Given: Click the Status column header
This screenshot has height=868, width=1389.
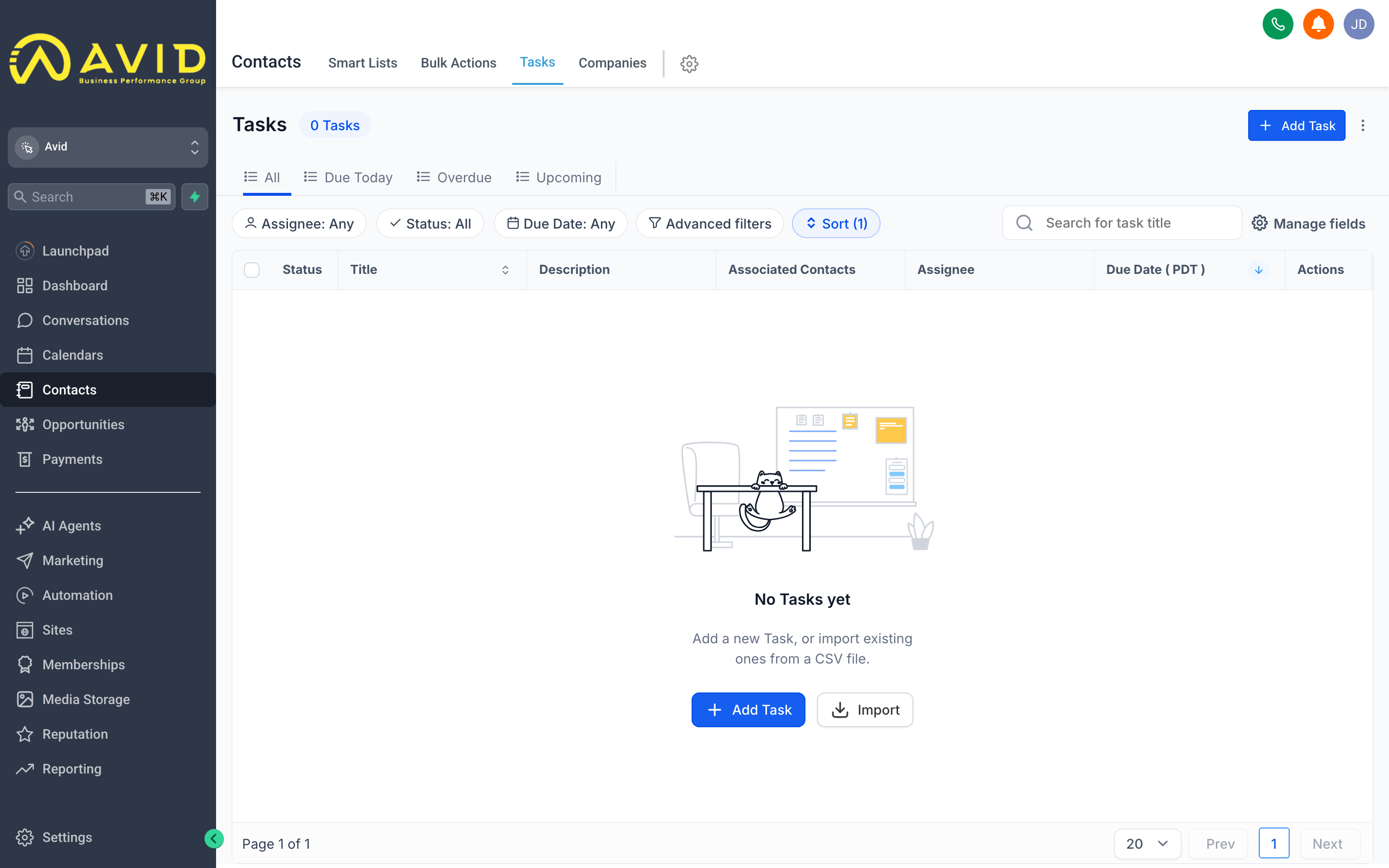Looking at the screenshot, I should click(x=302, y=270).
